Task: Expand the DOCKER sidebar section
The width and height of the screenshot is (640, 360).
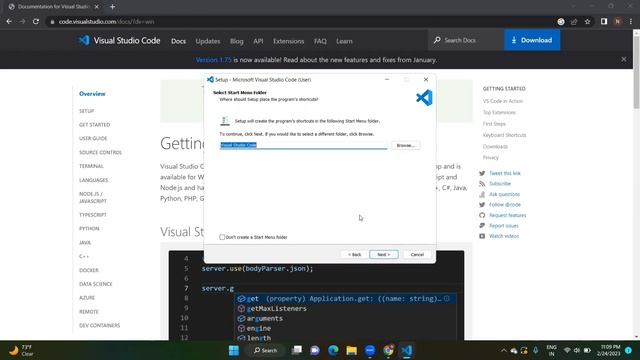Action: tap(89, 270)
